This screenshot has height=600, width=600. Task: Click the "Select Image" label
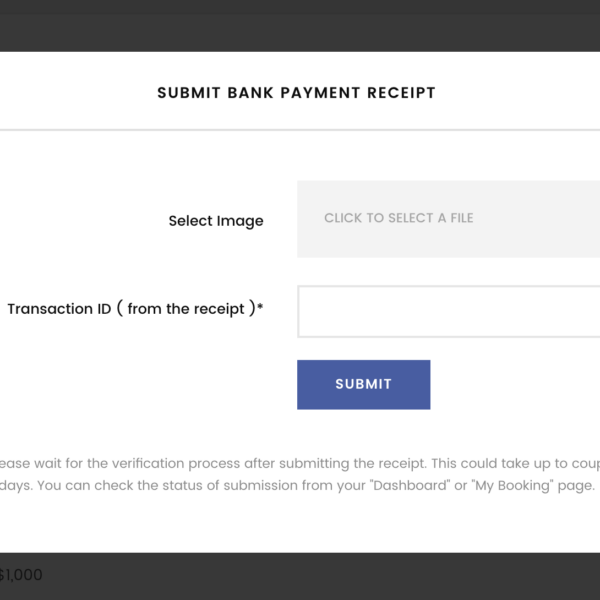coord(215,221)
